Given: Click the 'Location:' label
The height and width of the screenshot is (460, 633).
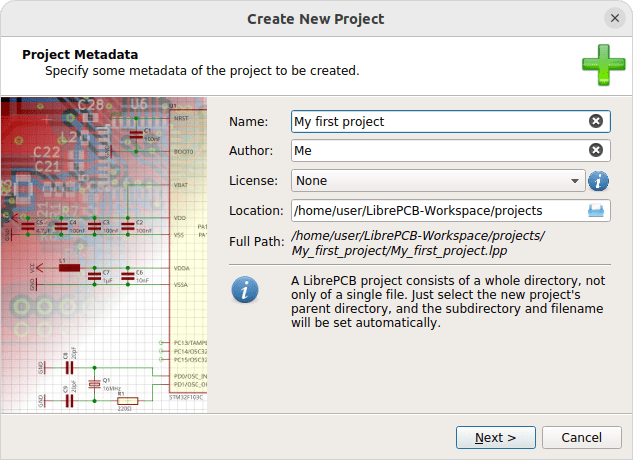Looking at the screenshot, I should point(256,211).
